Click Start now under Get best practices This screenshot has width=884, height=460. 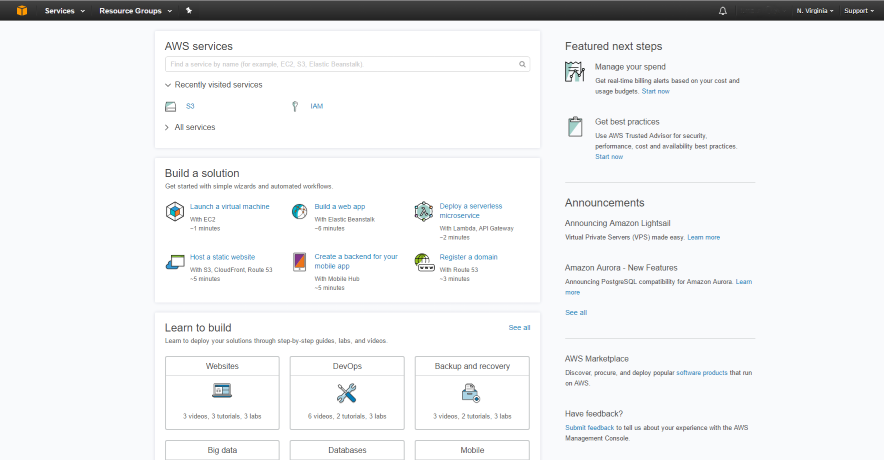point(609,157)
